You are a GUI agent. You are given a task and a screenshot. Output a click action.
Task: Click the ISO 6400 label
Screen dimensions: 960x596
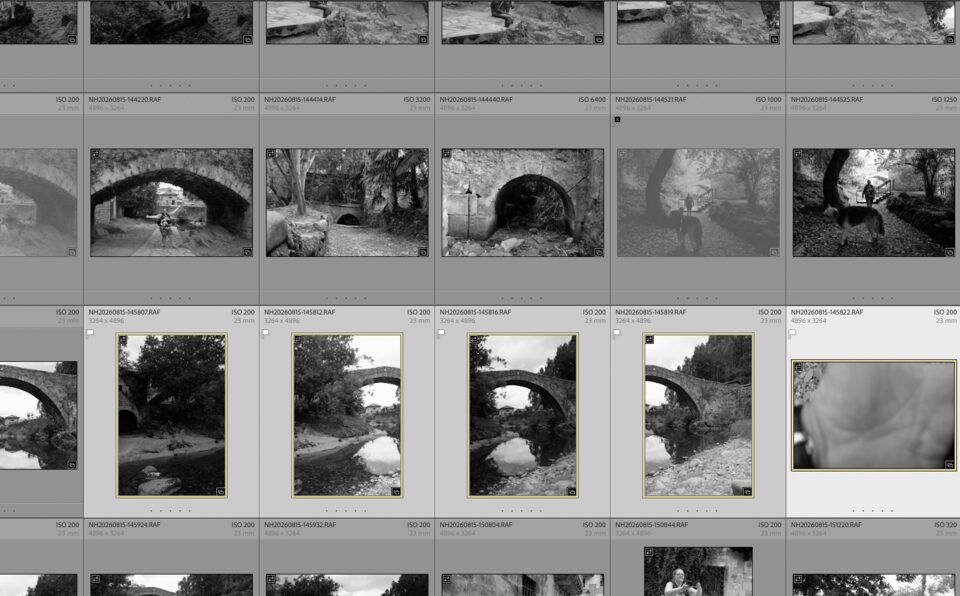[592, 99]
